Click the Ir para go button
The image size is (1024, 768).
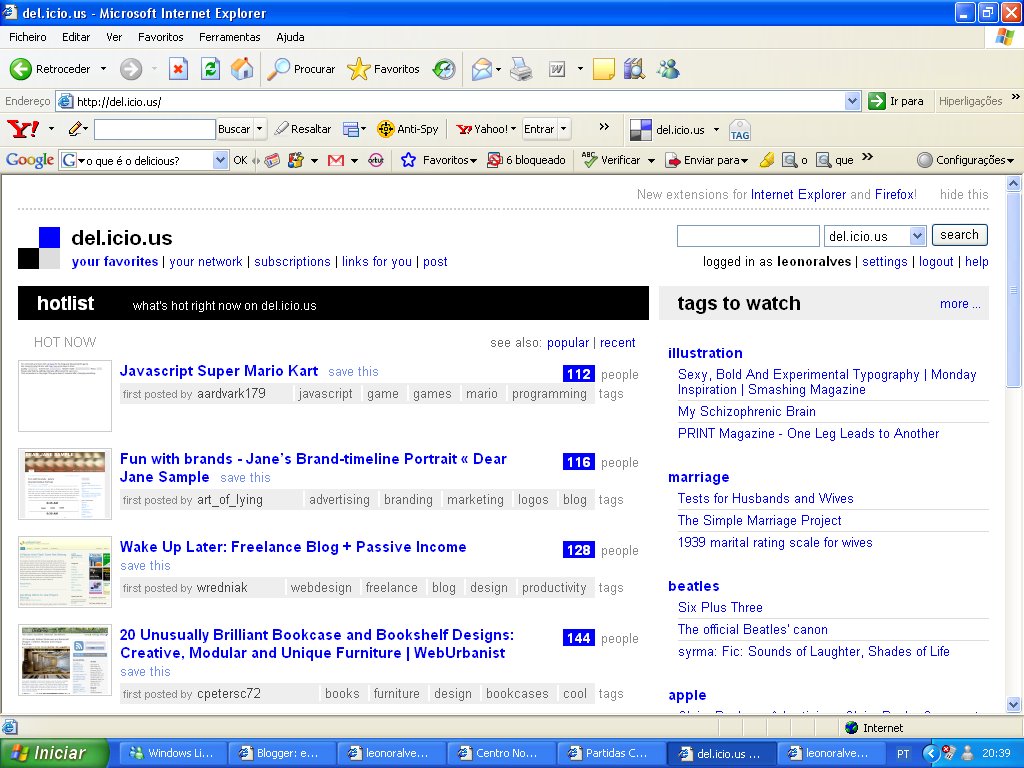coord(895,101)
